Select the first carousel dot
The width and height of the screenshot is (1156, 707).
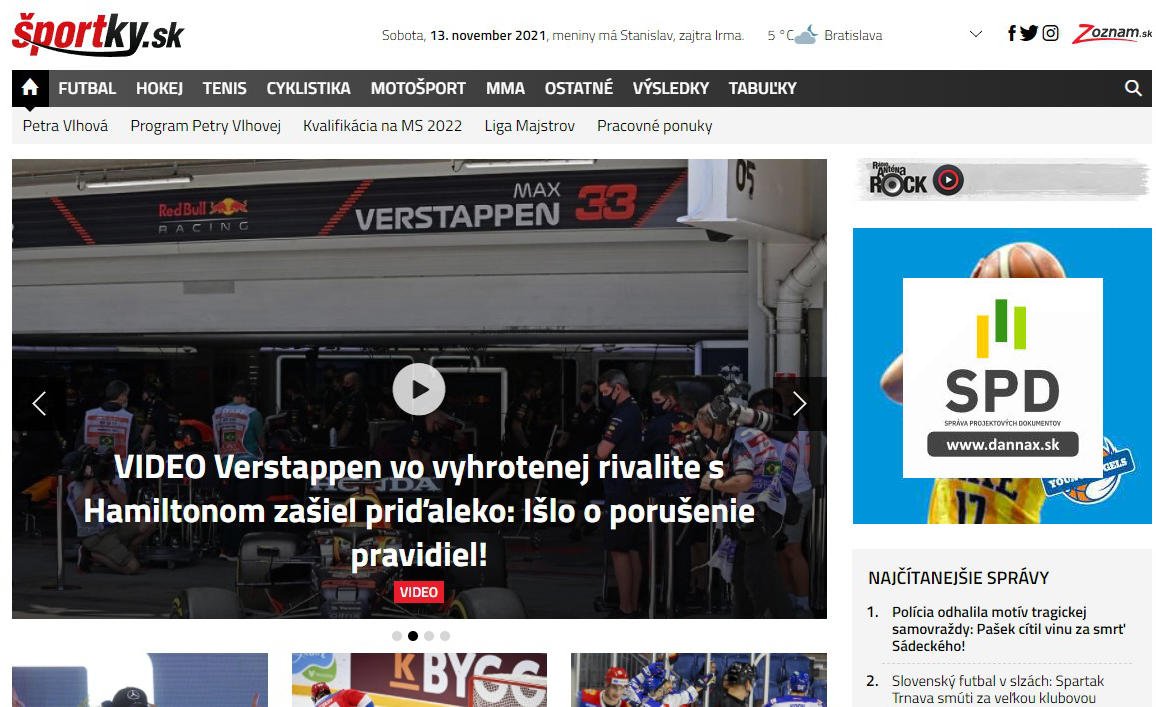point(397,636)
